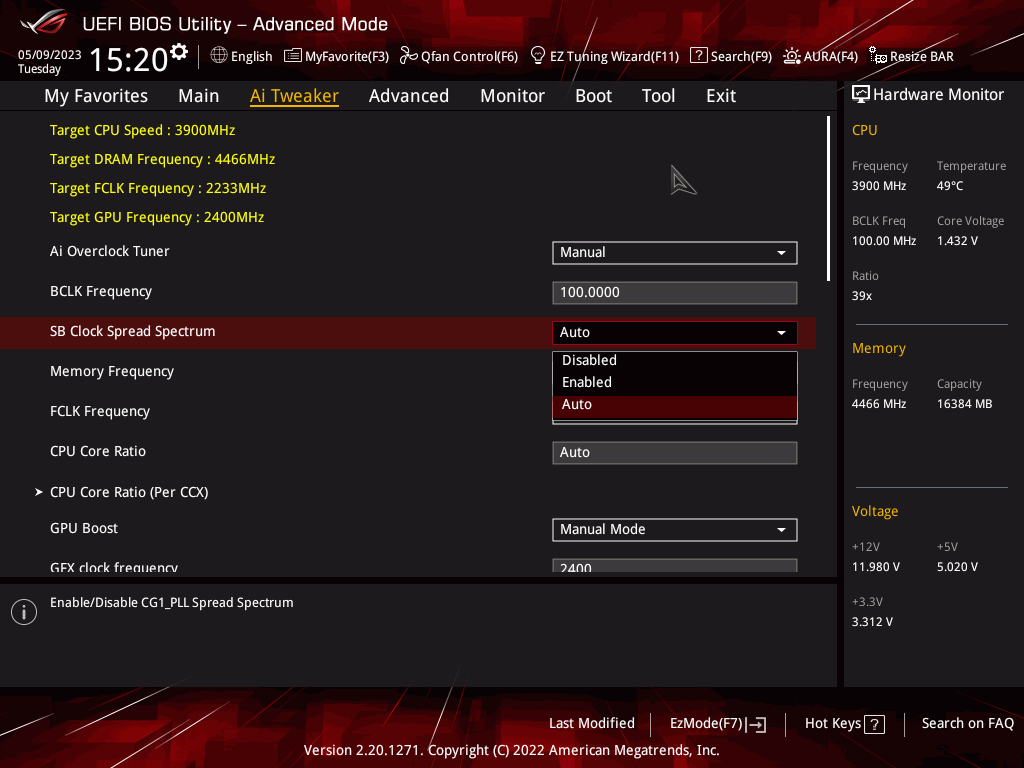Click the EzMode exit arrow icon
This screenshot has width=1024, height=768.
(756, 724)
